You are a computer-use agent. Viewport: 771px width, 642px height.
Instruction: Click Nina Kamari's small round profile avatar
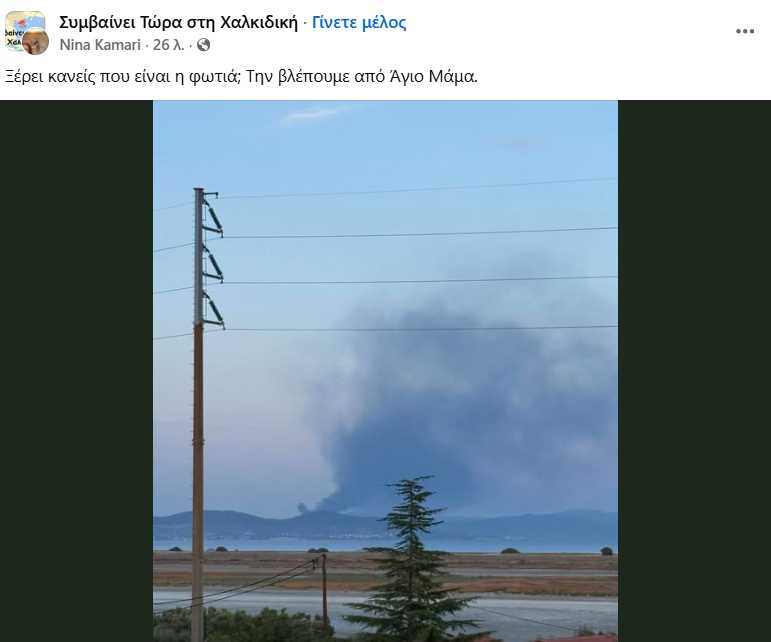(36, 41)
